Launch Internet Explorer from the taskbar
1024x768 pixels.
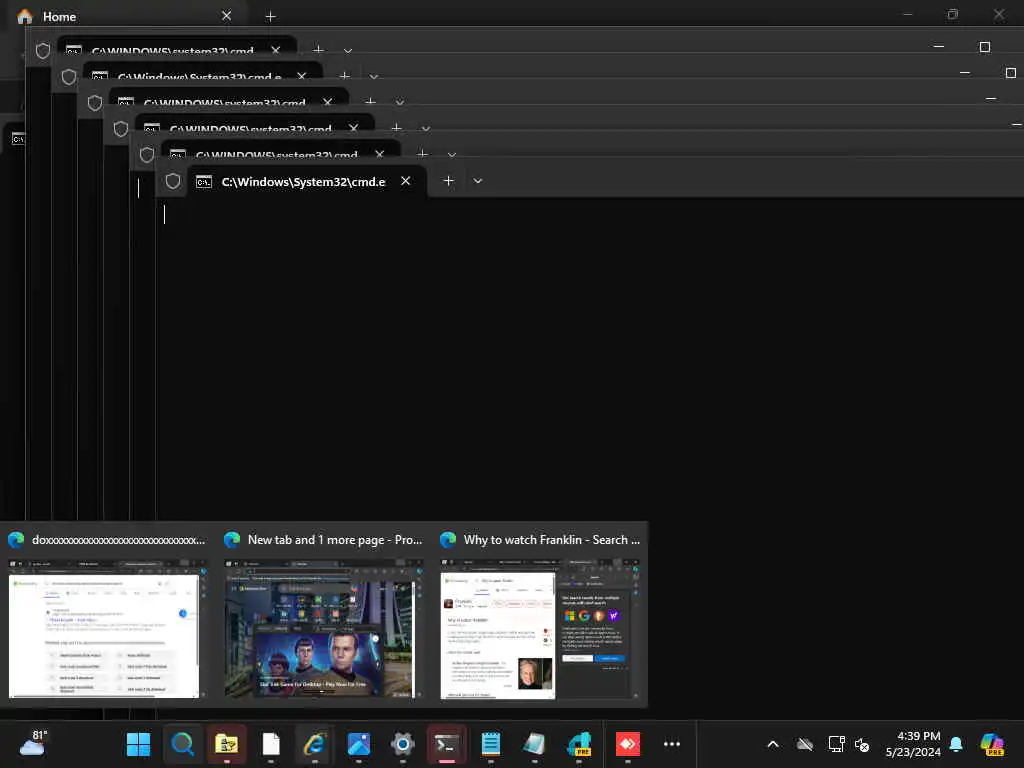coord(315,744)
